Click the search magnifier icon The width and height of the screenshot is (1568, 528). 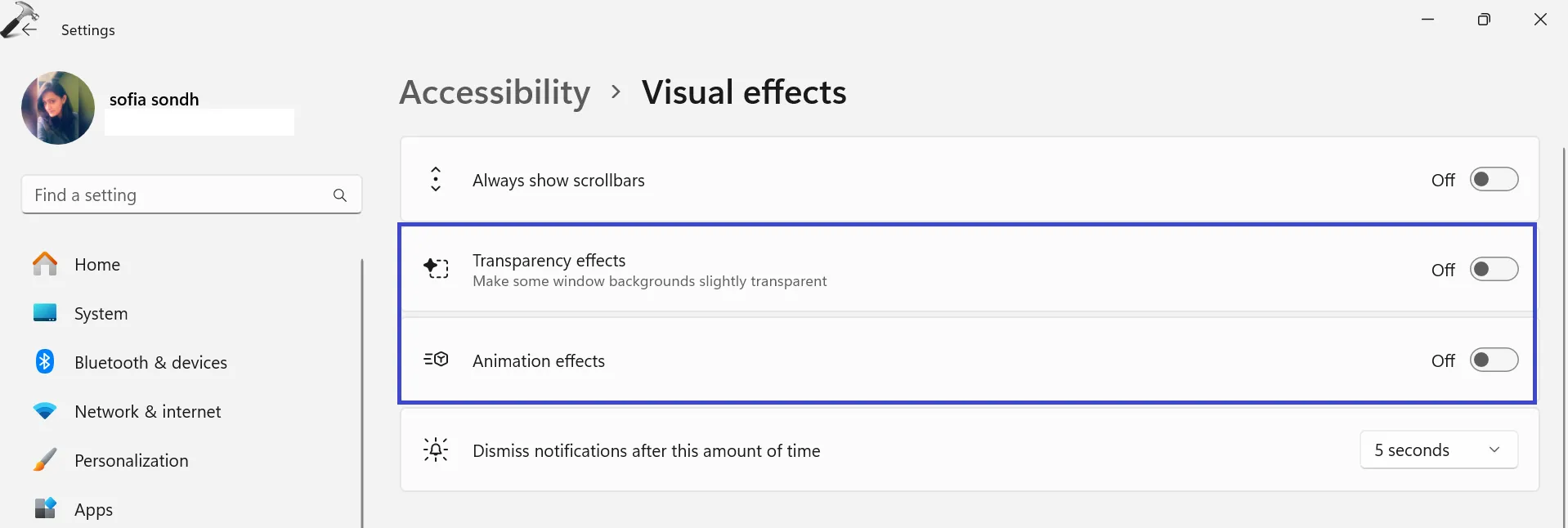coord(340,195)
